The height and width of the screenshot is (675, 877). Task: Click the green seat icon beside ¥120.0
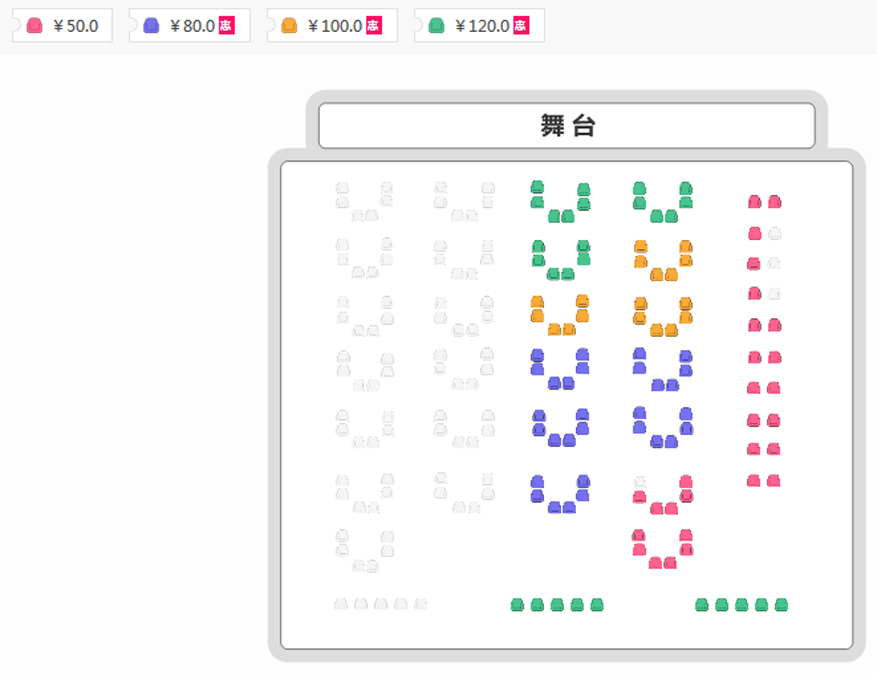(436, 26)
